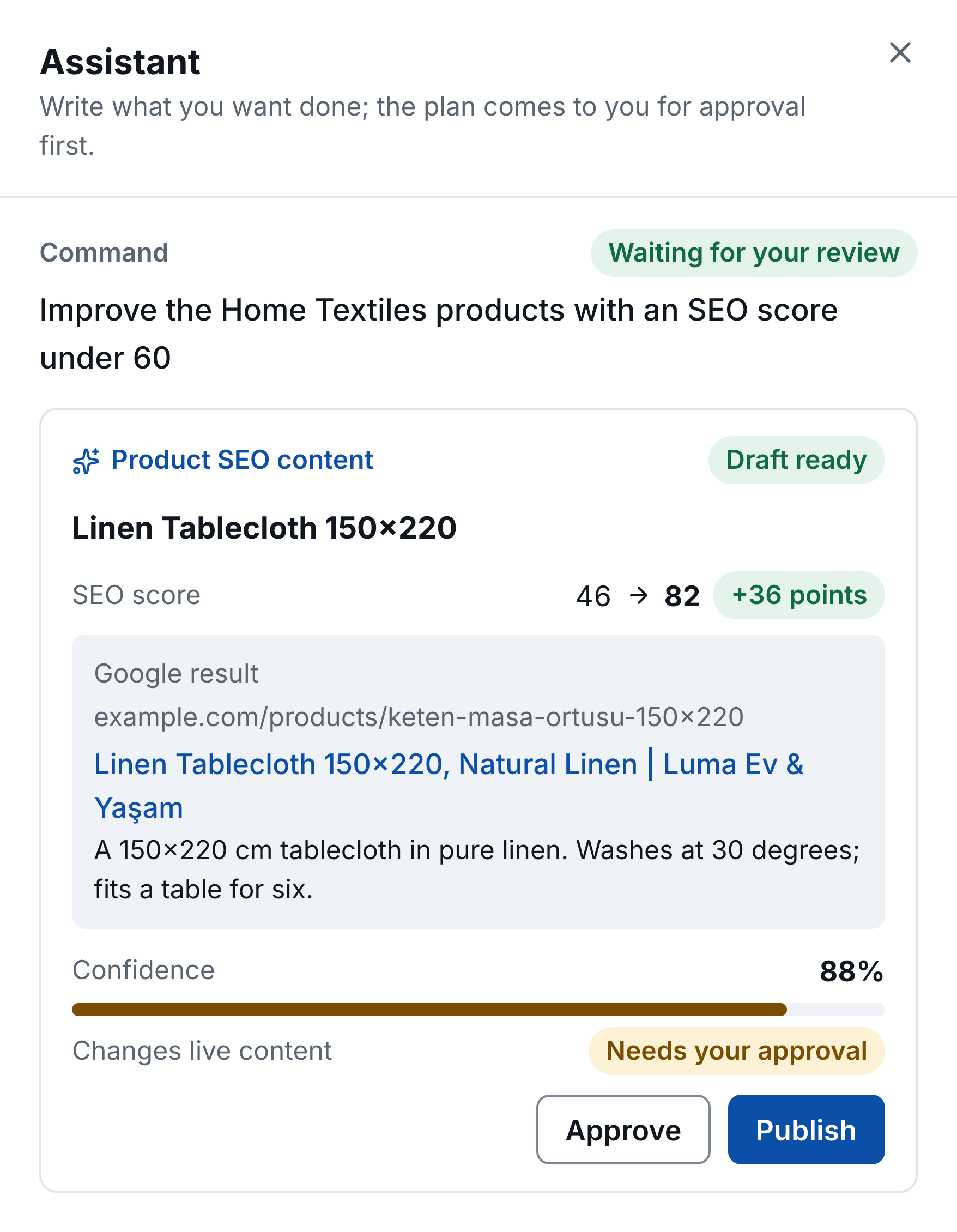Screen dimensions: 957x1232
Task: Publish the Linen Tablecloth SEO content
Action: pyautogui.click(x=806, y=1130)
